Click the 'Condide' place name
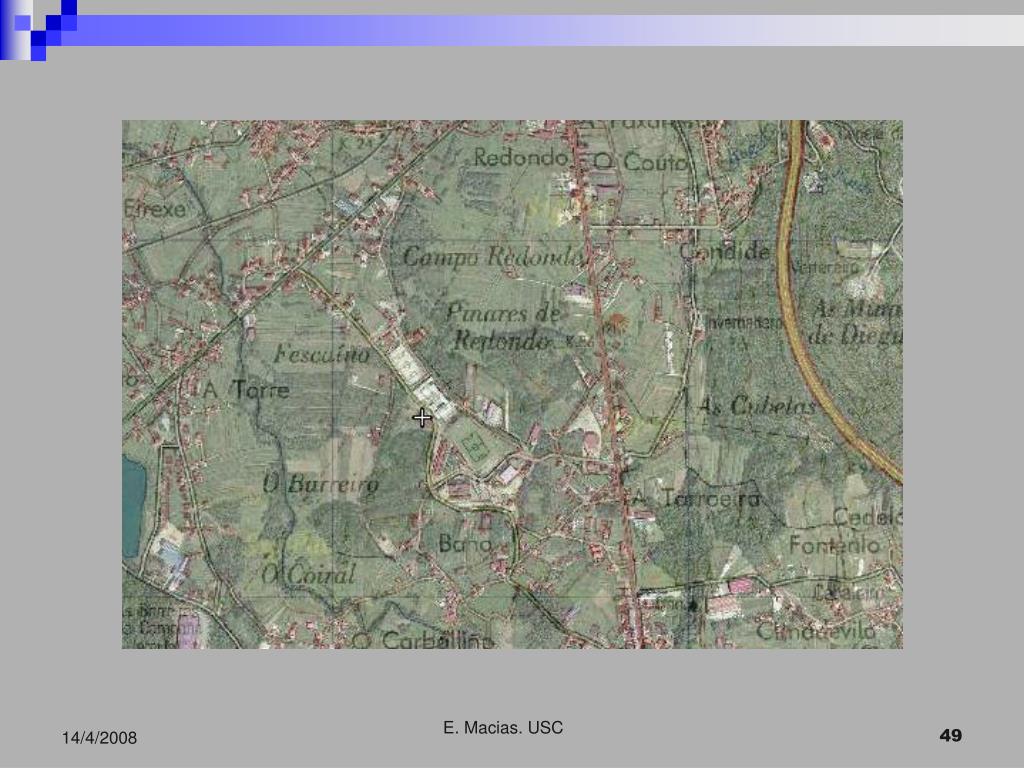This screenshot has height=768, width=1024. pyautogui.click(x=724, y=251)
